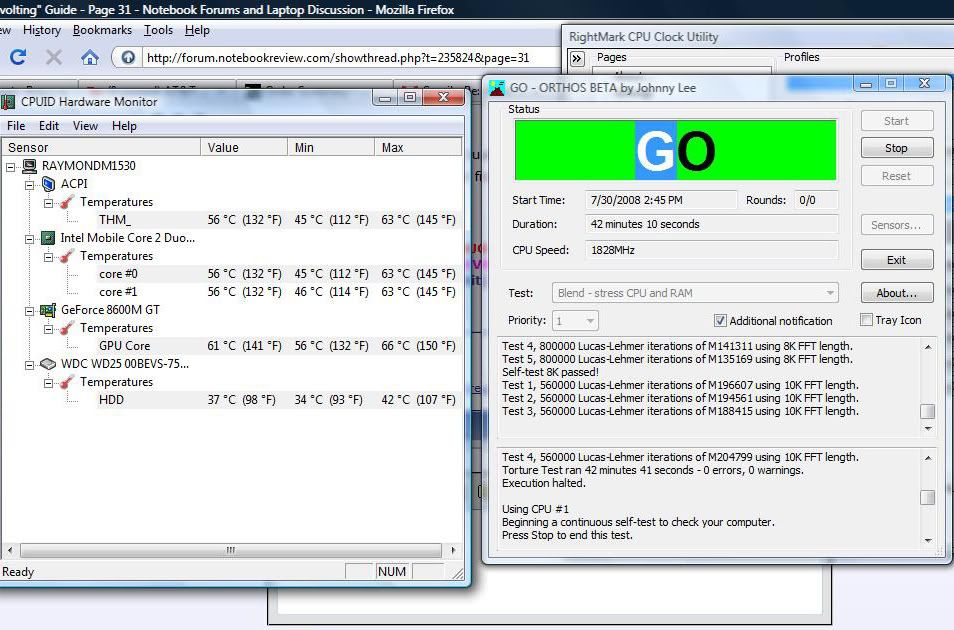This screenshot has height=630, width=954.
Task: Click the site identity icon in URL bar
Action: point(128,58)
